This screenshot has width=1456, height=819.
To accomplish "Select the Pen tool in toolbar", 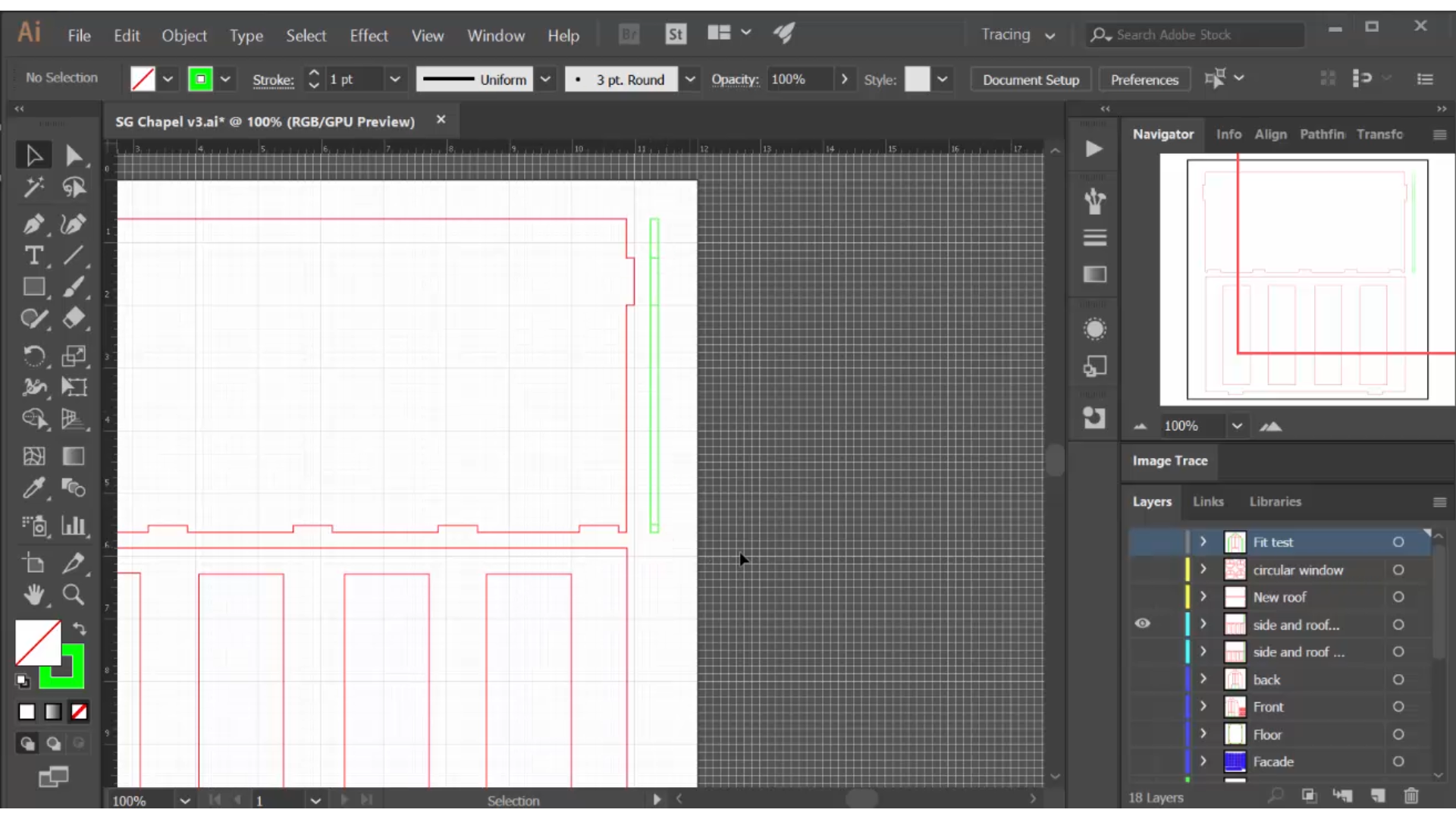I will pyautogui.click(x=33, y=222).
